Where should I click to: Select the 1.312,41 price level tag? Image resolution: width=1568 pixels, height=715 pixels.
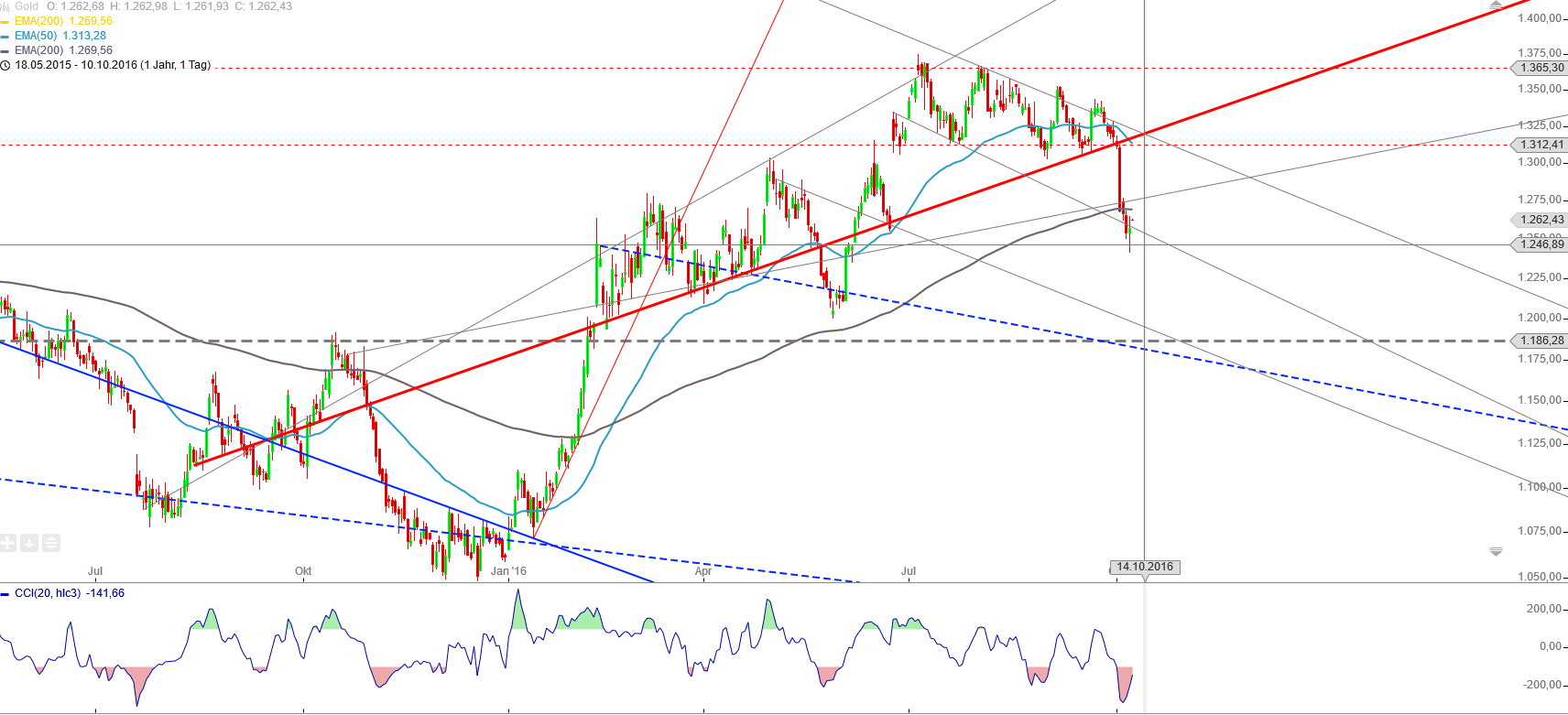coord(1541,145)
